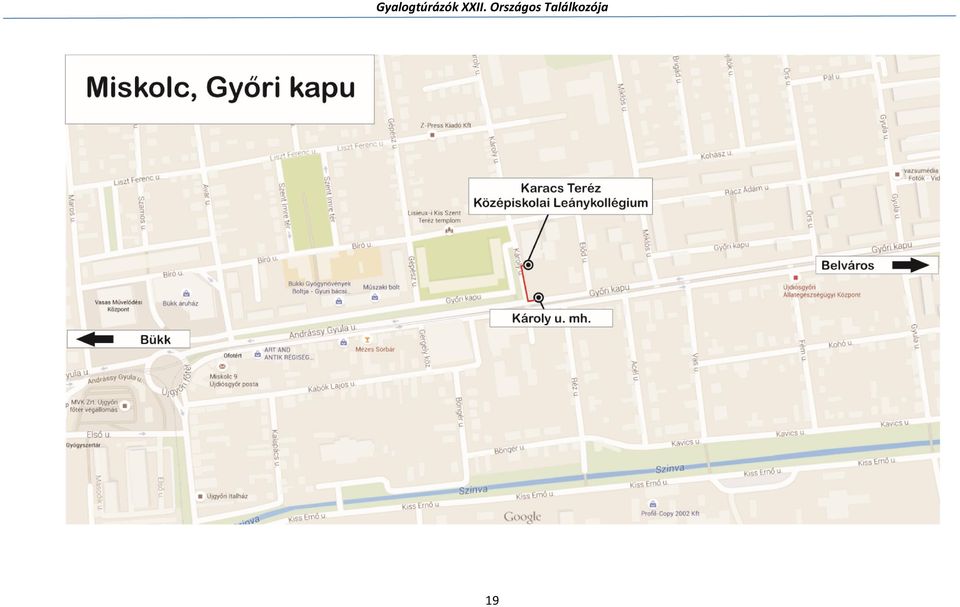Click the 'Bükk' direction label
The image size is (960, 607).
point(156,339)
